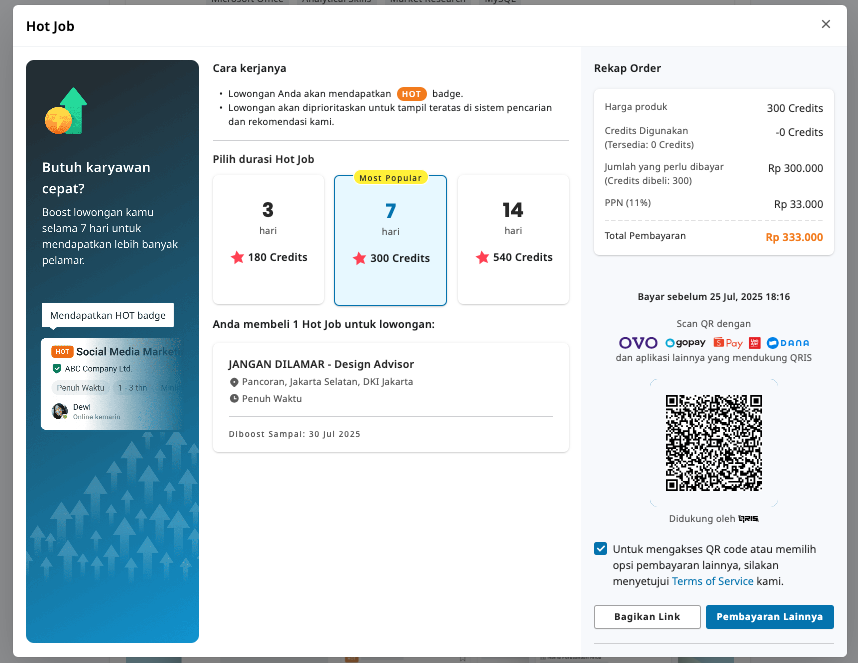
Task: Click the ShopeePay icon
Action: click(x=728, y=343)
